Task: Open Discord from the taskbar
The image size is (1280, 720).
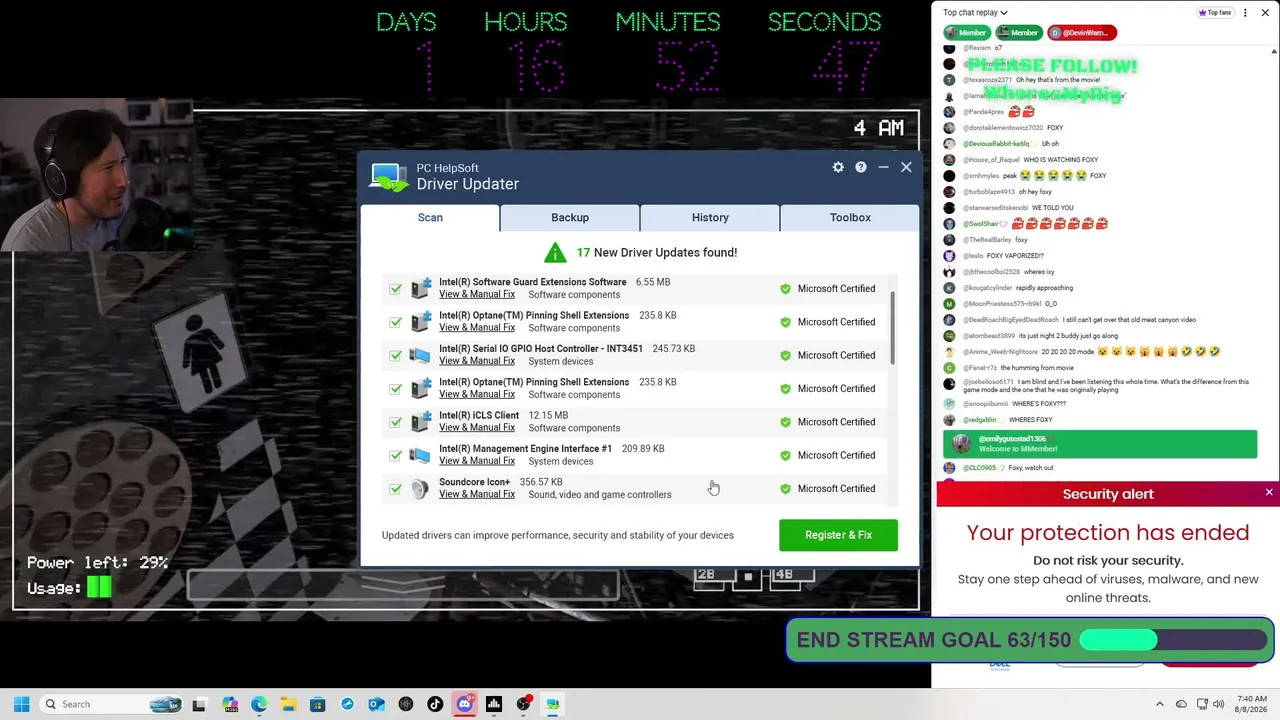Action: click(464, 704)
